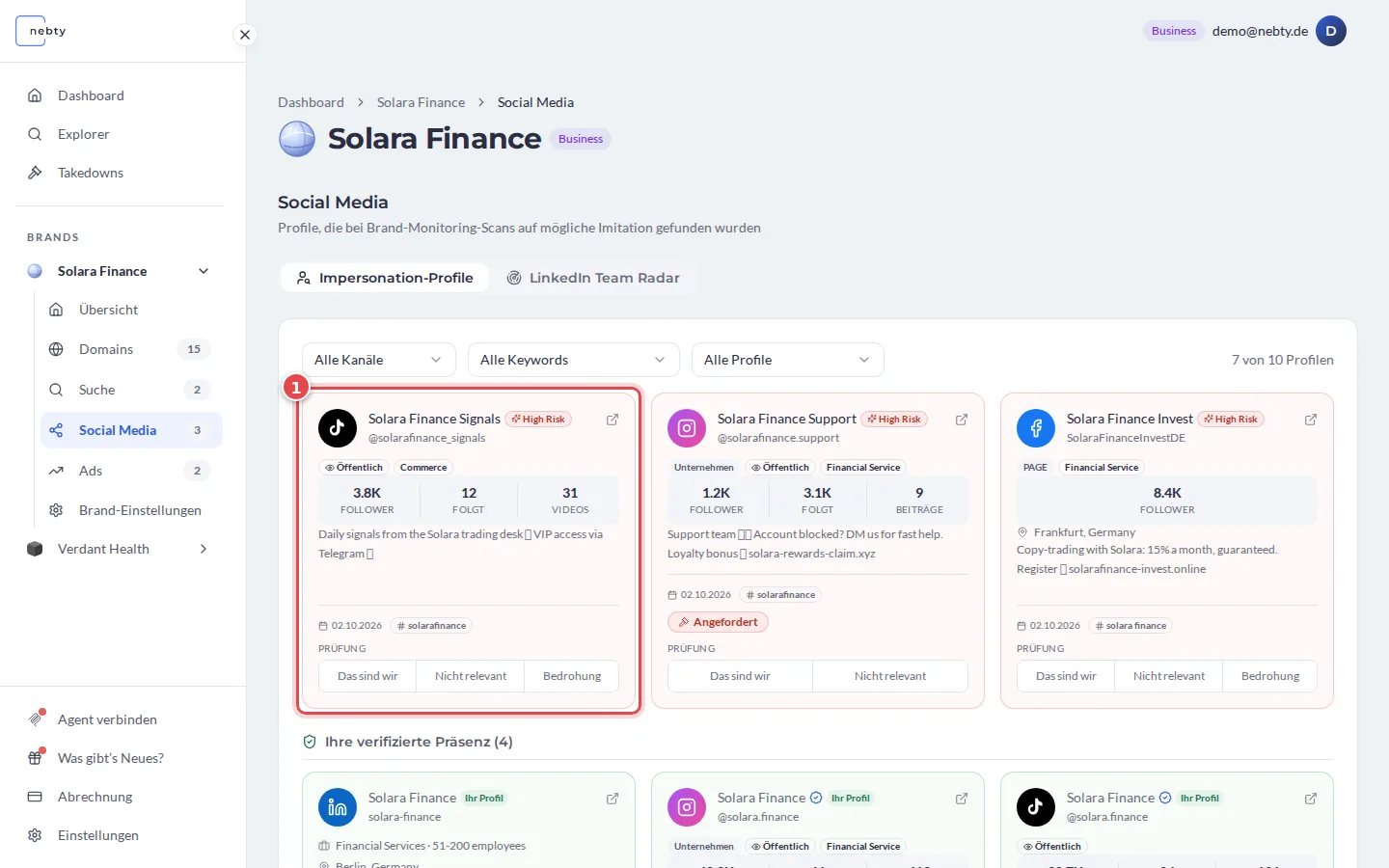The height and width of the screenshot is (868, 1389).
Task: Open Ads under Solara Finance
Action: click(x=131, y=471)
